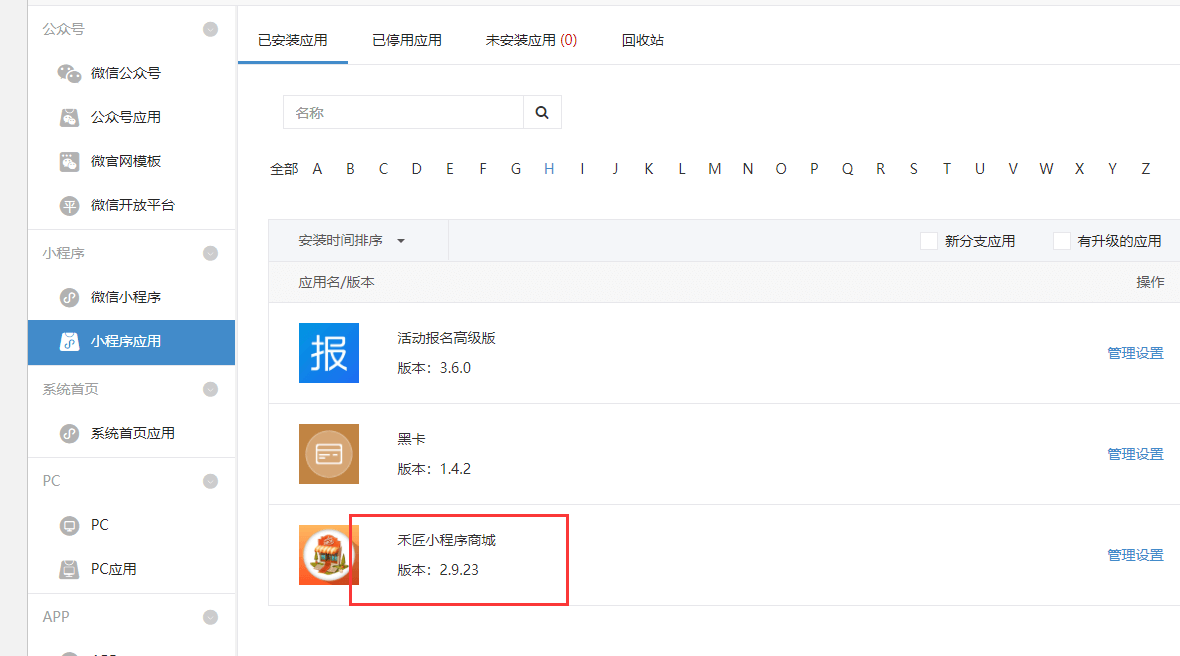
Task: Expand the 小程序 sidebar section
Action: [210, 253]
